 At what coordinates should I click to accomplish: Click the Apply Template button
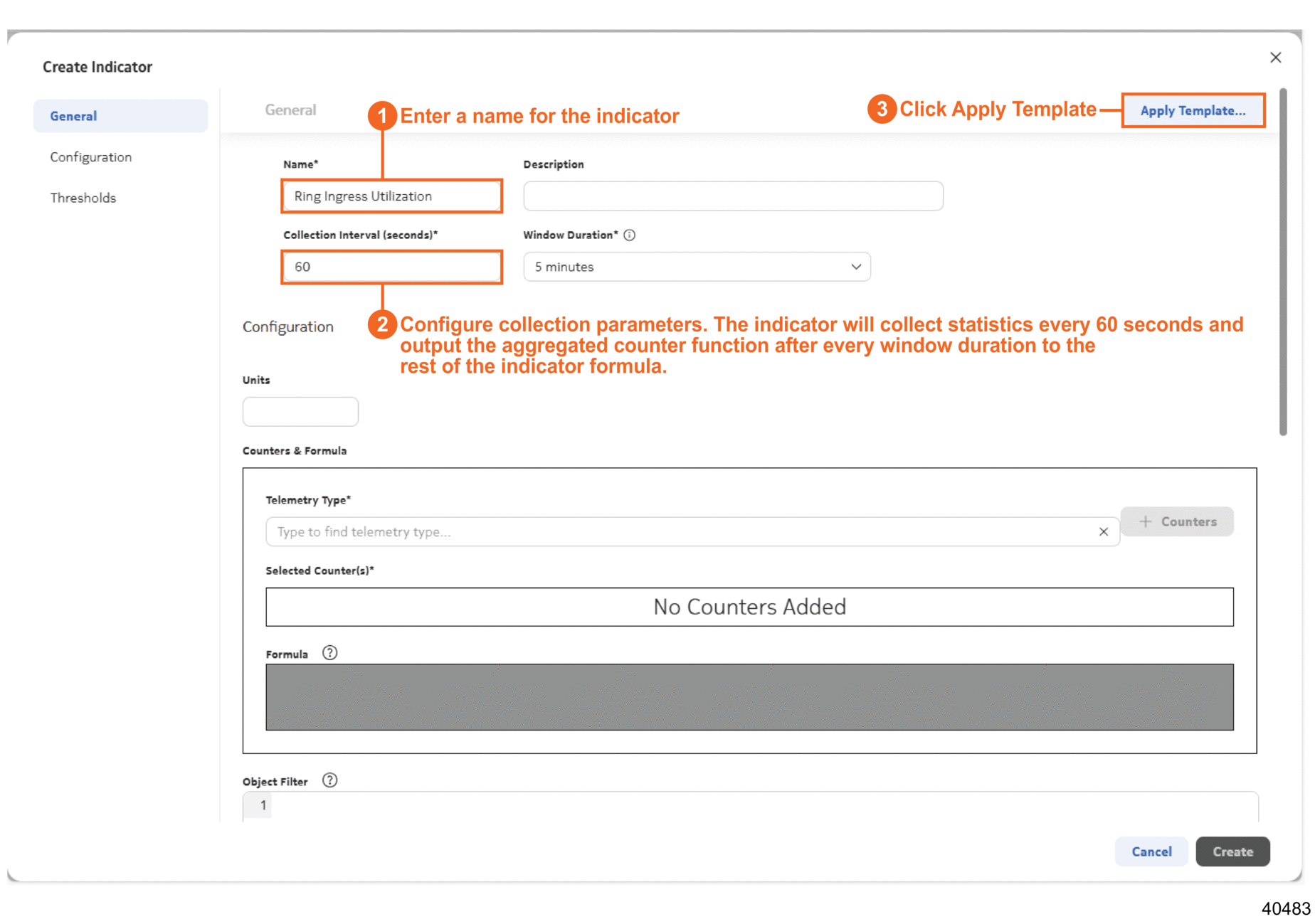pyautogui.click(x=1193, y=110)
